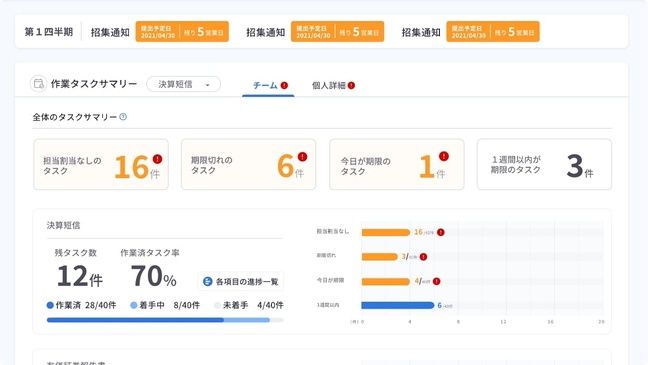Click the 今日が期限 orange chart bar
This screenshot has width=648, height=365.
tap(386, 282)
